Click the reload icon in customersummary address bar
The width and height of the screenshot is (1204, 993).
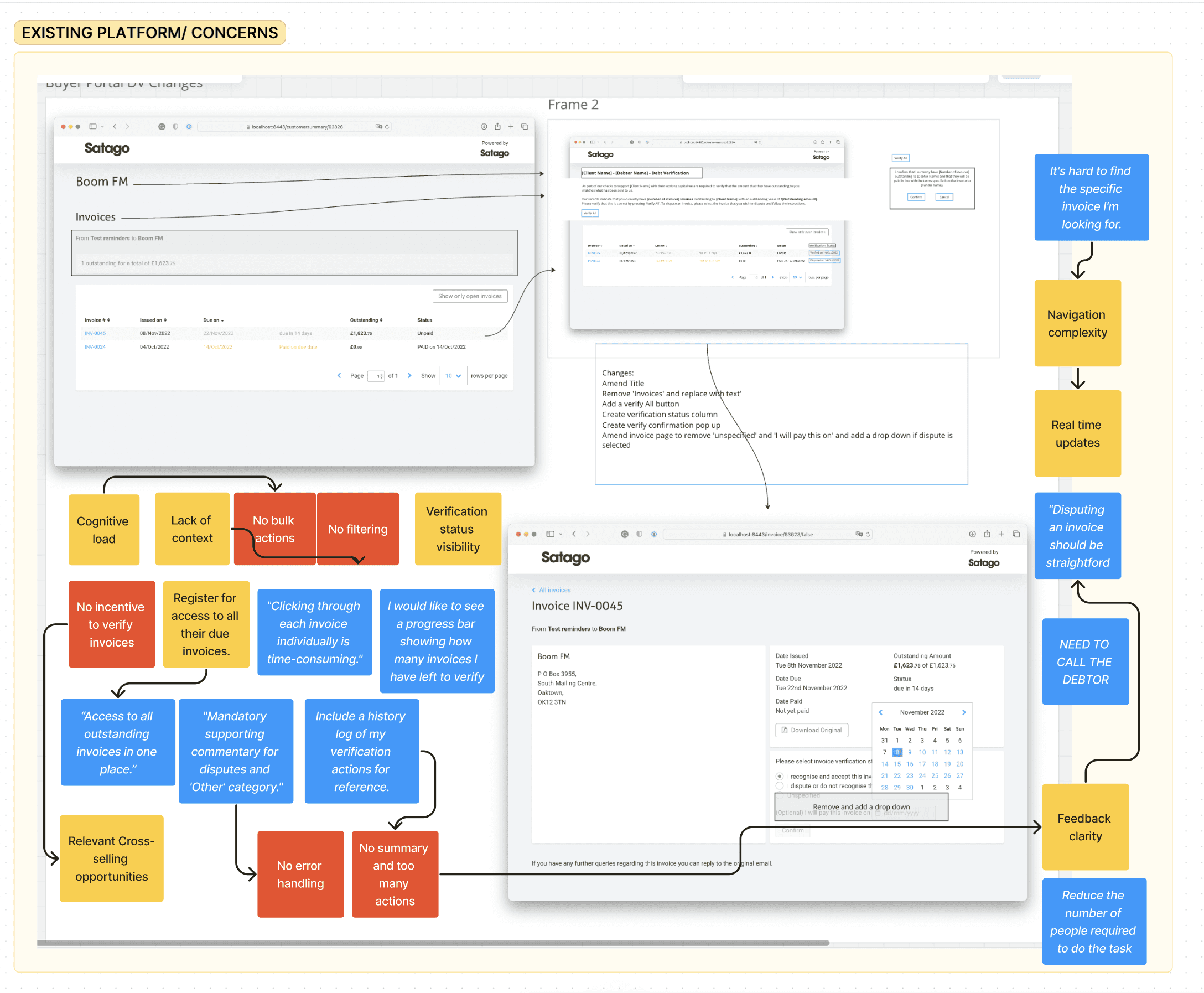click(387, 127)
